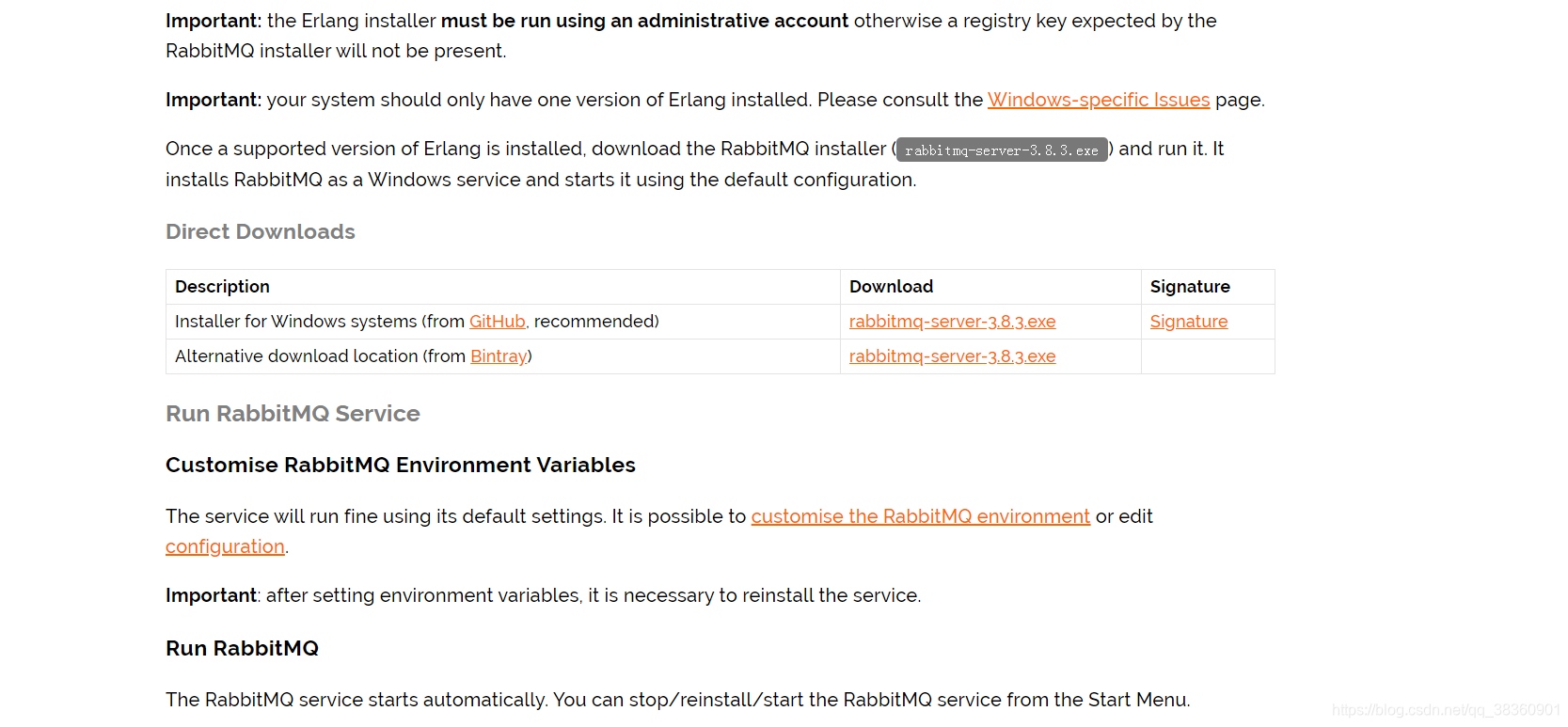Click 'The RabbitMQ service starts automatically' sentence
The height and width of the screenshot is (727, 1568).
pos(356,700)
